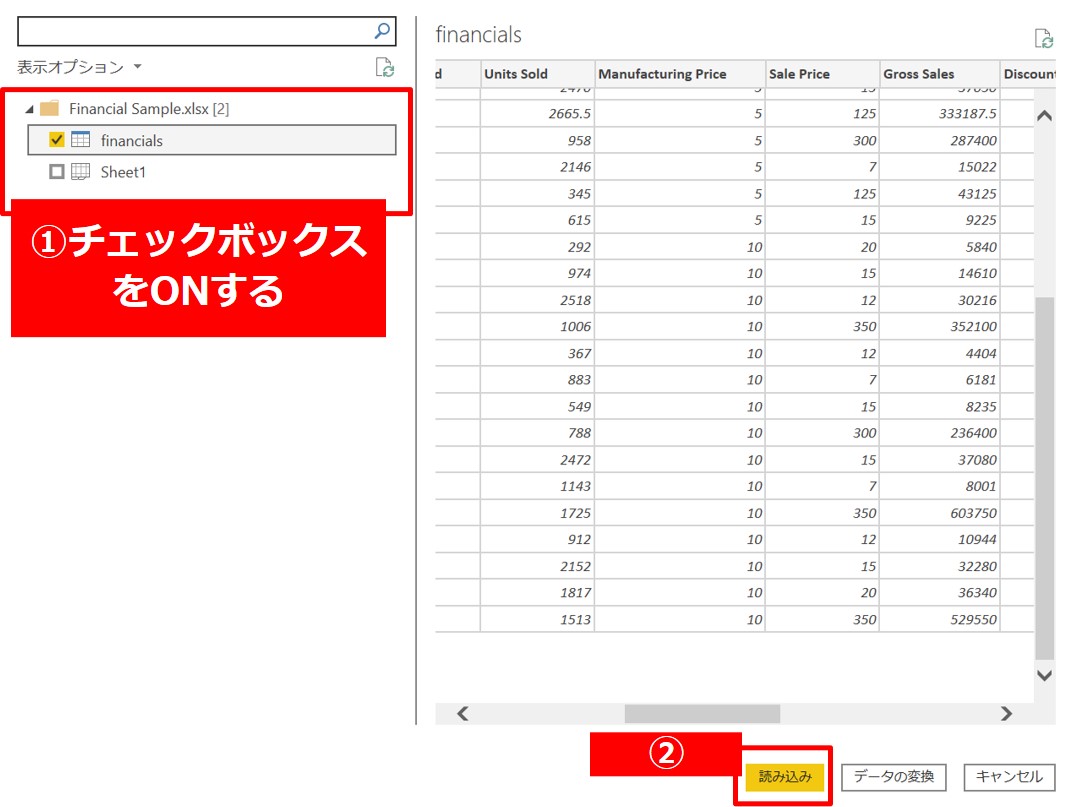Click the preview refresh icon near financials title
1071x807 pixels.
pos(1044,39)
